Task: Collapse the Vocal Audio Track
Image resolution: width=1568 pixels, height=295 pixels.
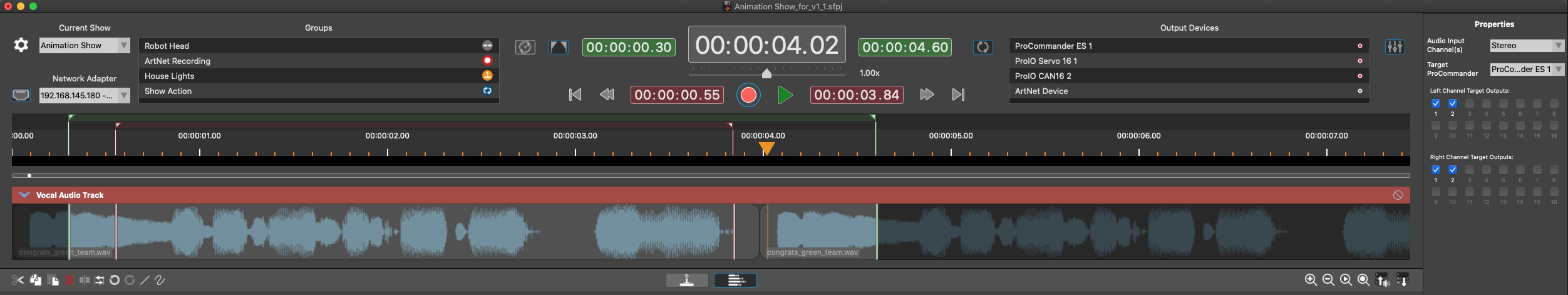Action: point(24,195)
